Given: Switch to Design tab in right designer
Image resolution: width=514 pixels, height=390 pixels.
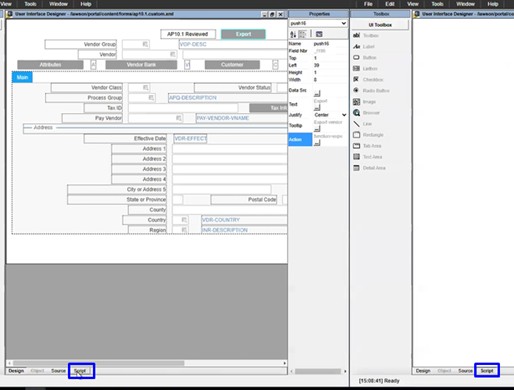Looking at the screenshot, I should [423, 371].
